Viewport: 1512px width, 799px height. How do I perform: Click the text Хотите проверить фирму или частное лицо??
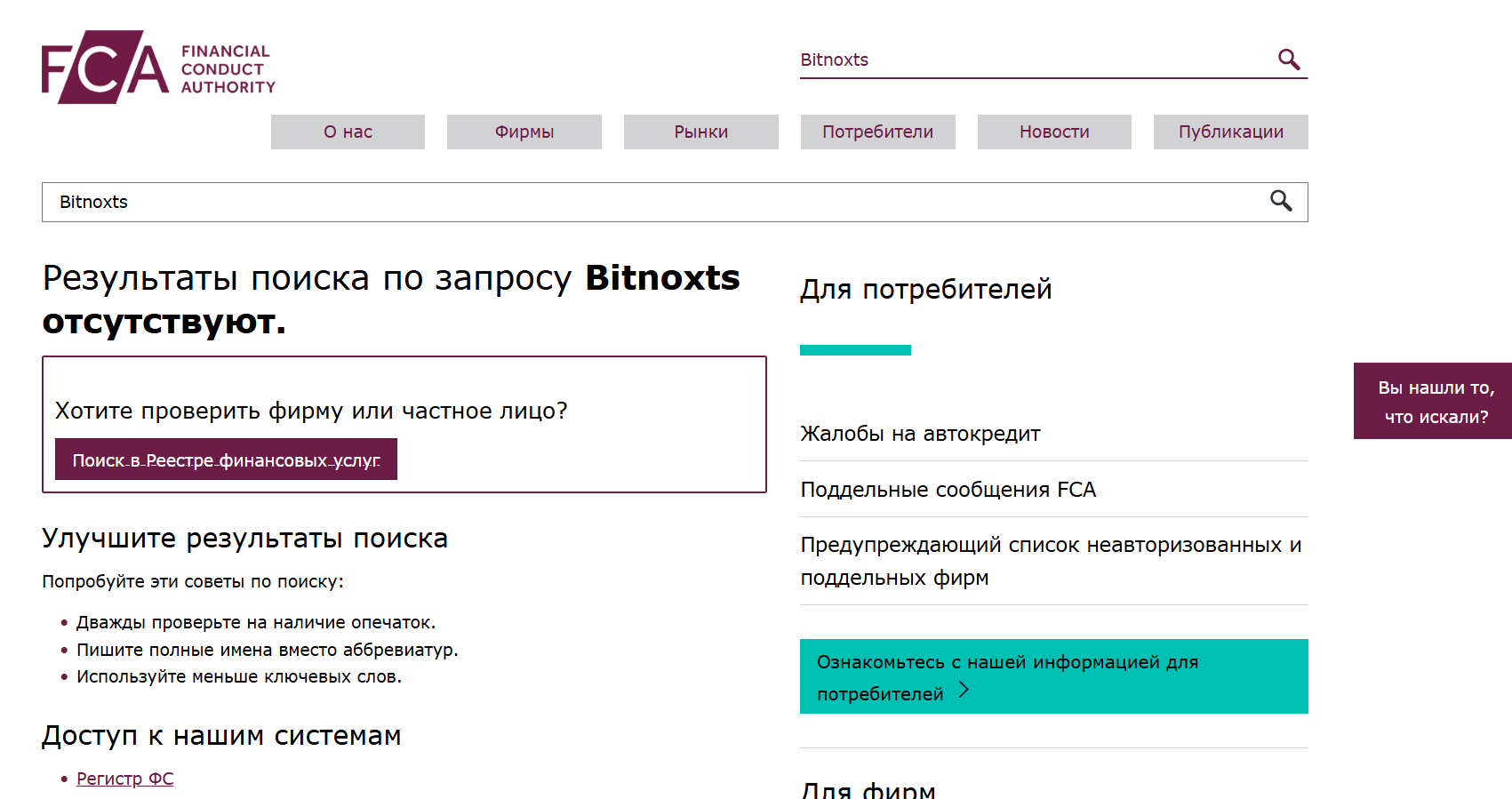click(x=311, y=411)
